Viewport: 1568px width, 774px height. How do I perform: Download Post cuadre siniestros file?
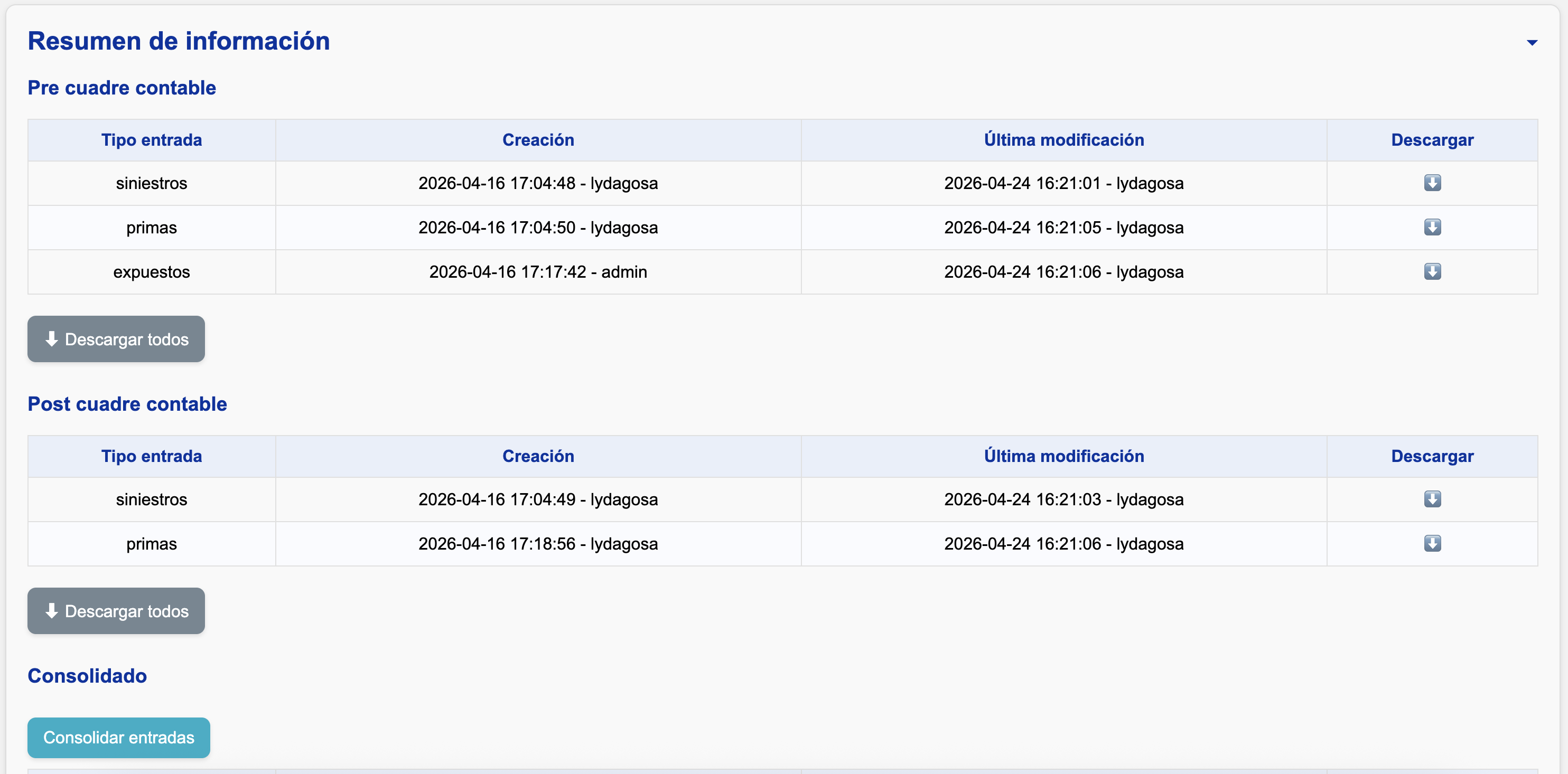(1432, 499)
